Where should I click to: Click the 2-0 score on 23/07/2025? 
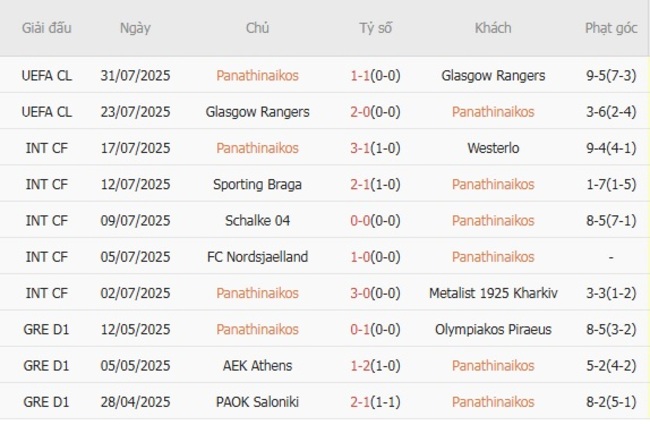[363, 111]
